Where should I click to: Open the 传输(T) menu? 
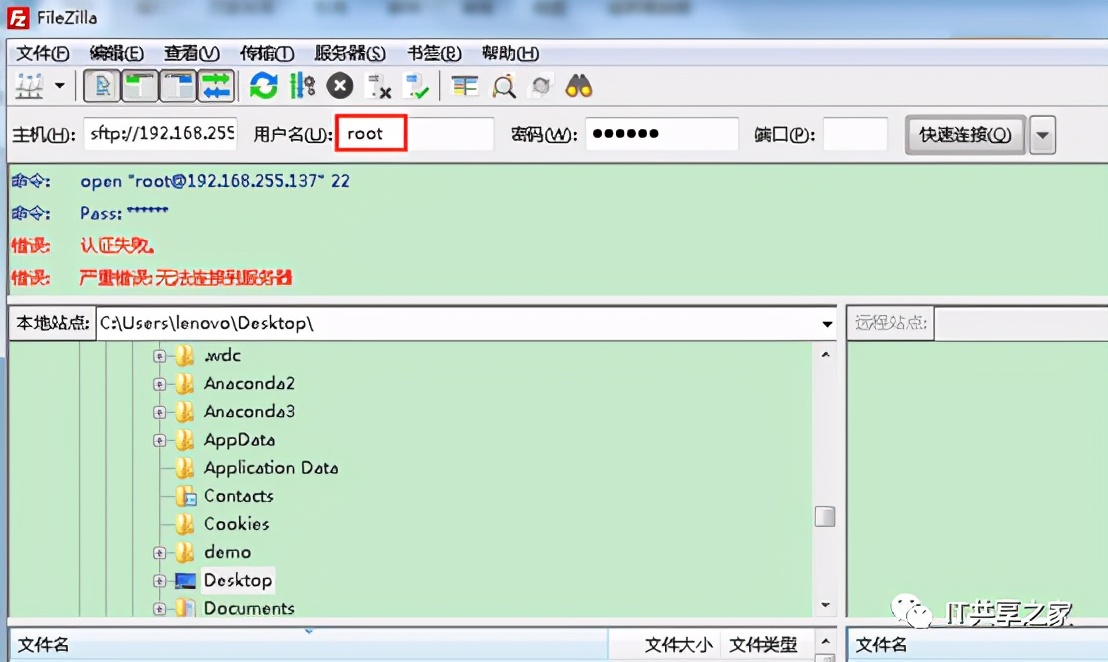pyautogui.click(x=266, y=54)
